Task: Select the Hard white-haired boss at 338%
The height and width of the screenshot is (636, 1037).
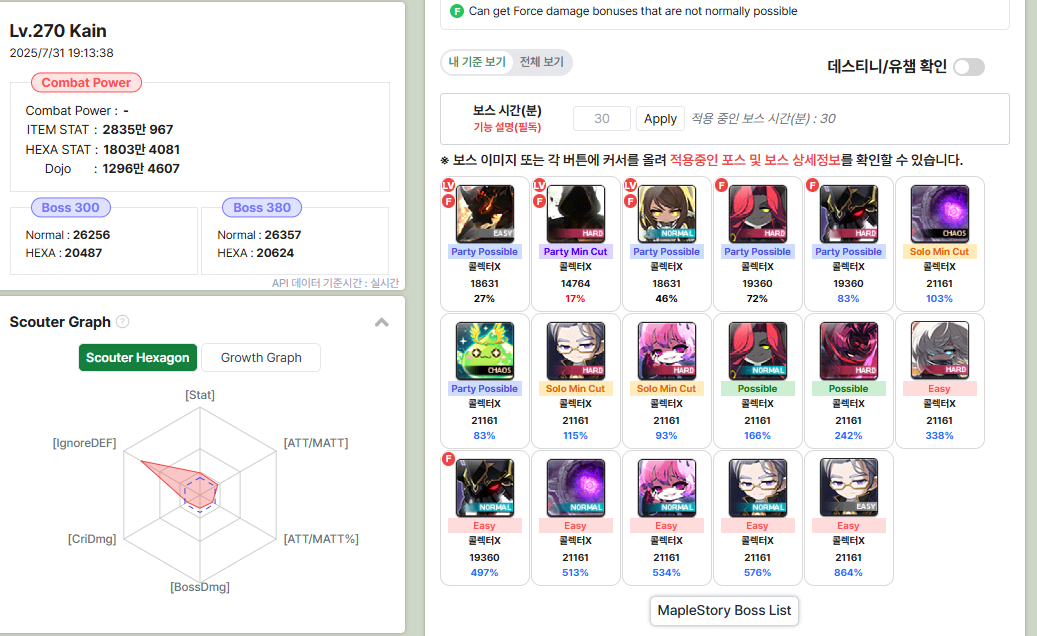Action: 940,350
